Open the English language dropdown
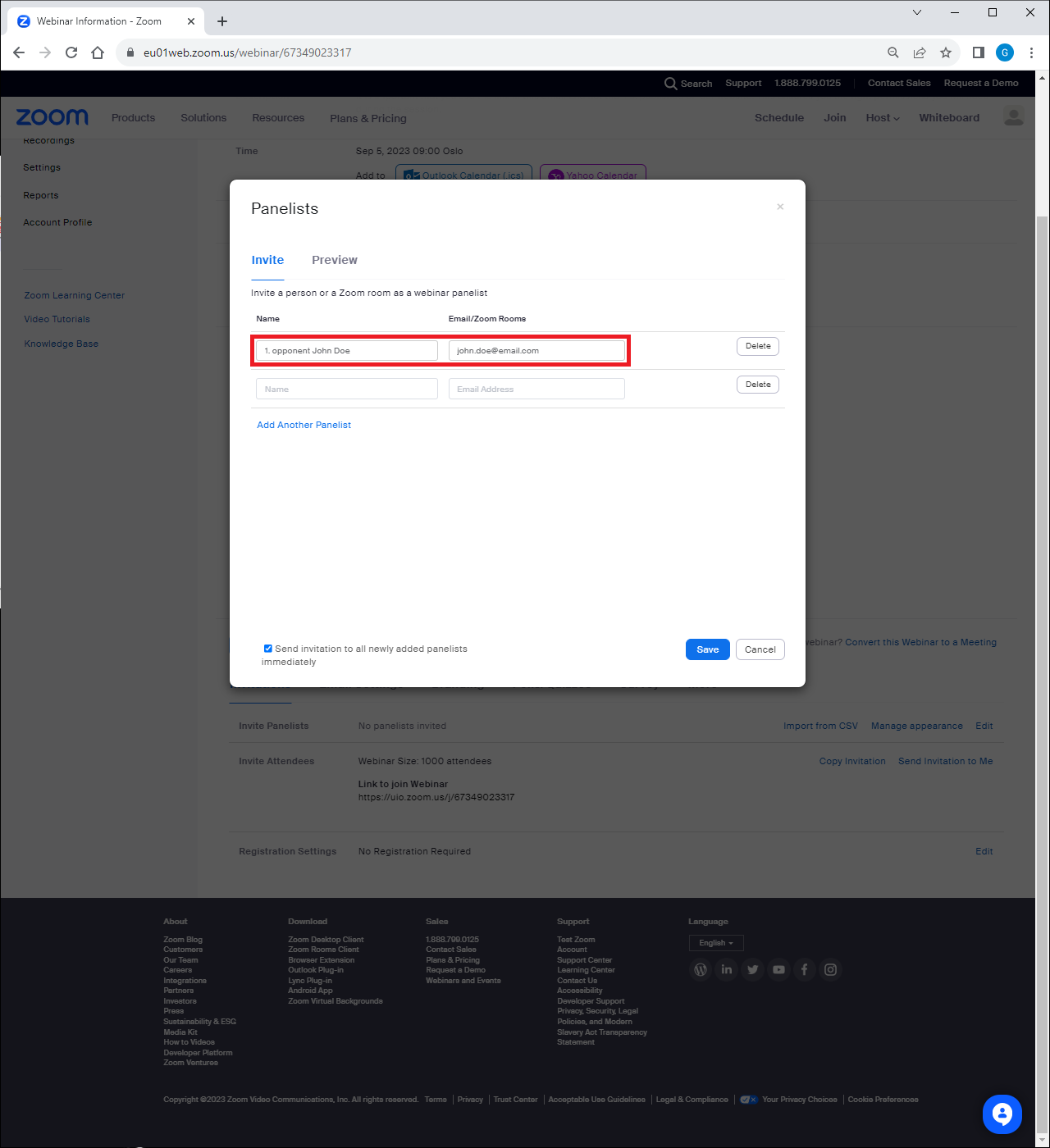 716,943
